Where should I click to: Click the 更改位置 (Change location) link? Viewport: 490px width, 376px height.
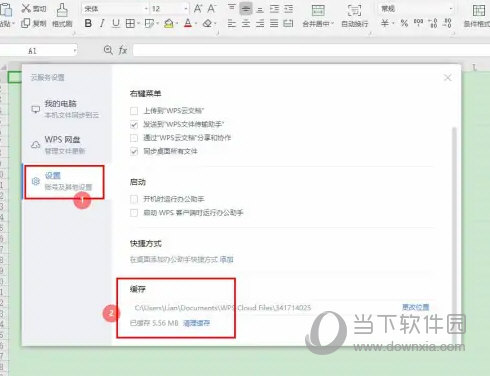pos(415,307)
